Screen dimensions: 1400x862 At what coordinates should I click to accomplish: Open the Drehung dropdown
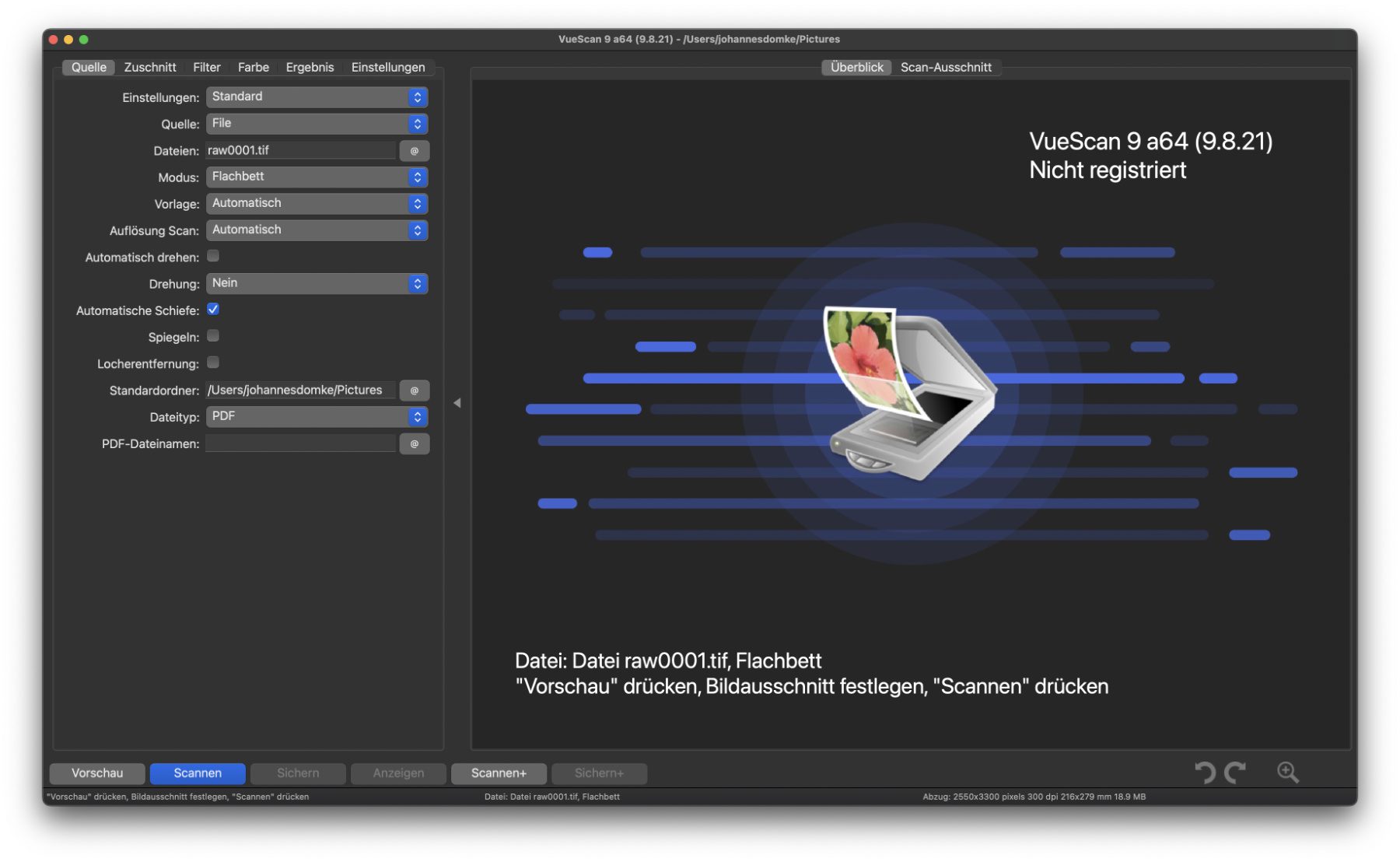(317, 283)
